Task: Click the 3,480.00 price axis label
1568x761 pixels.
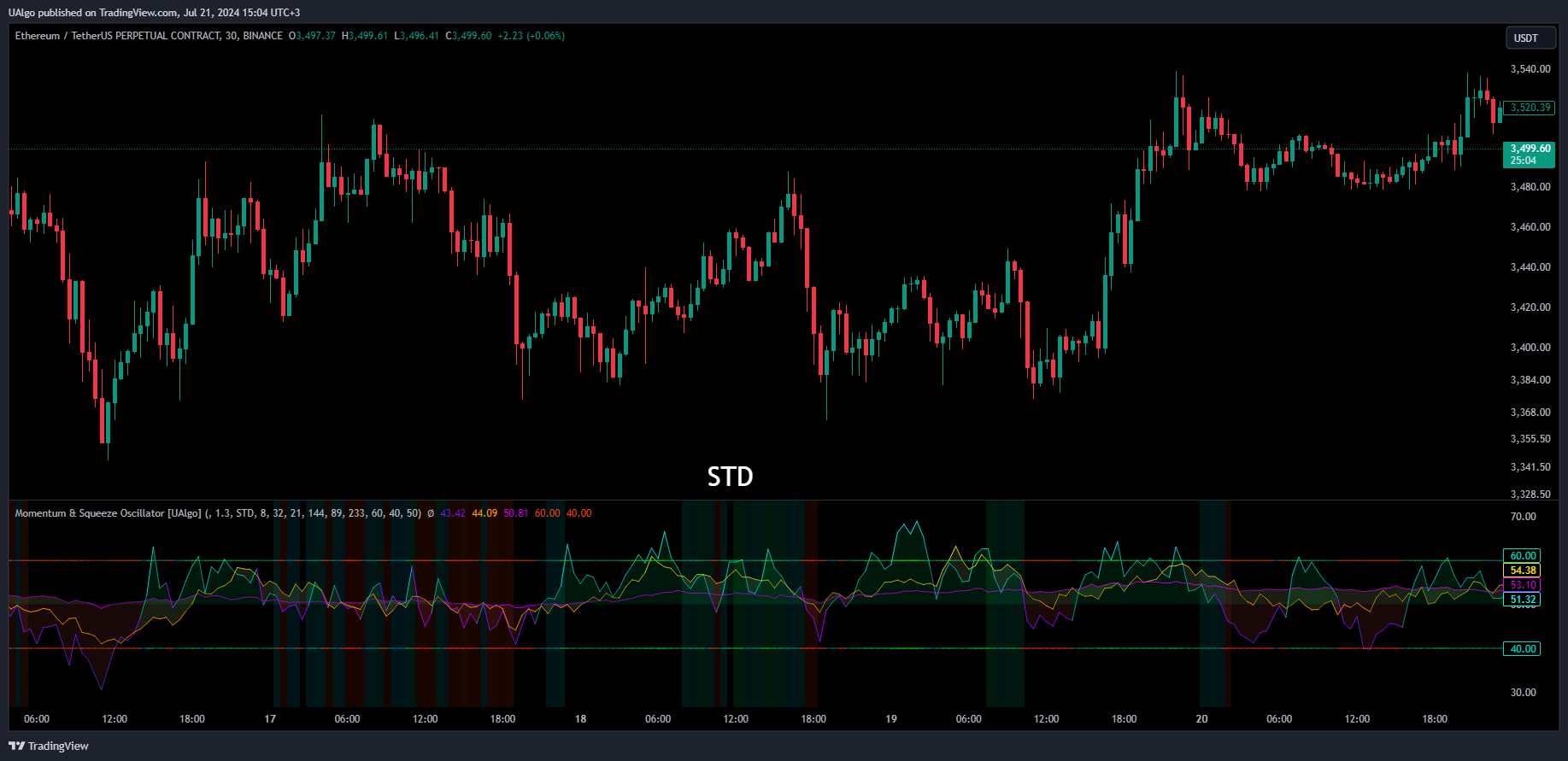Action: pyautogui.click(x=1530, y=187)
